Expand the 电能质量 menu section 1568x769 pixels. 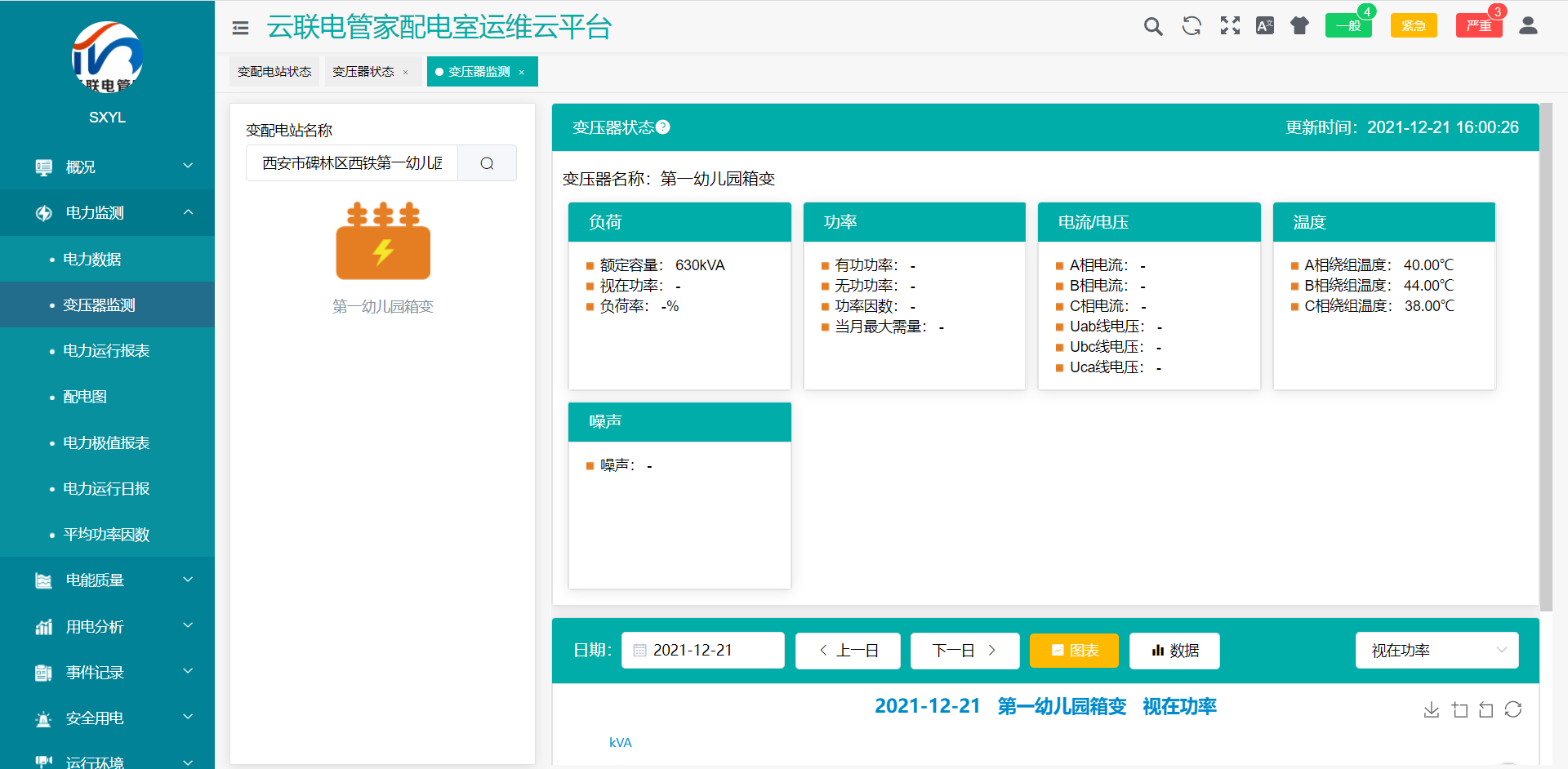107,580
